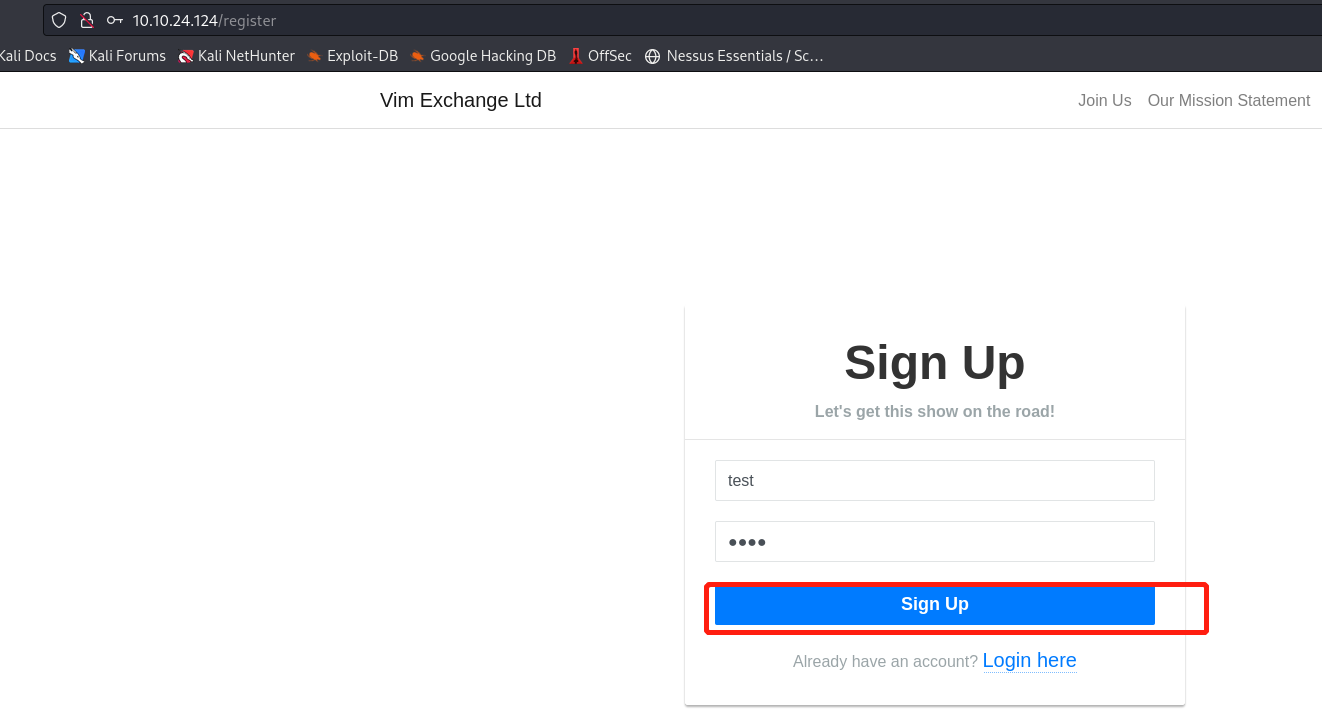Open the Nessus Essentials bookmark

coord(734,56)
